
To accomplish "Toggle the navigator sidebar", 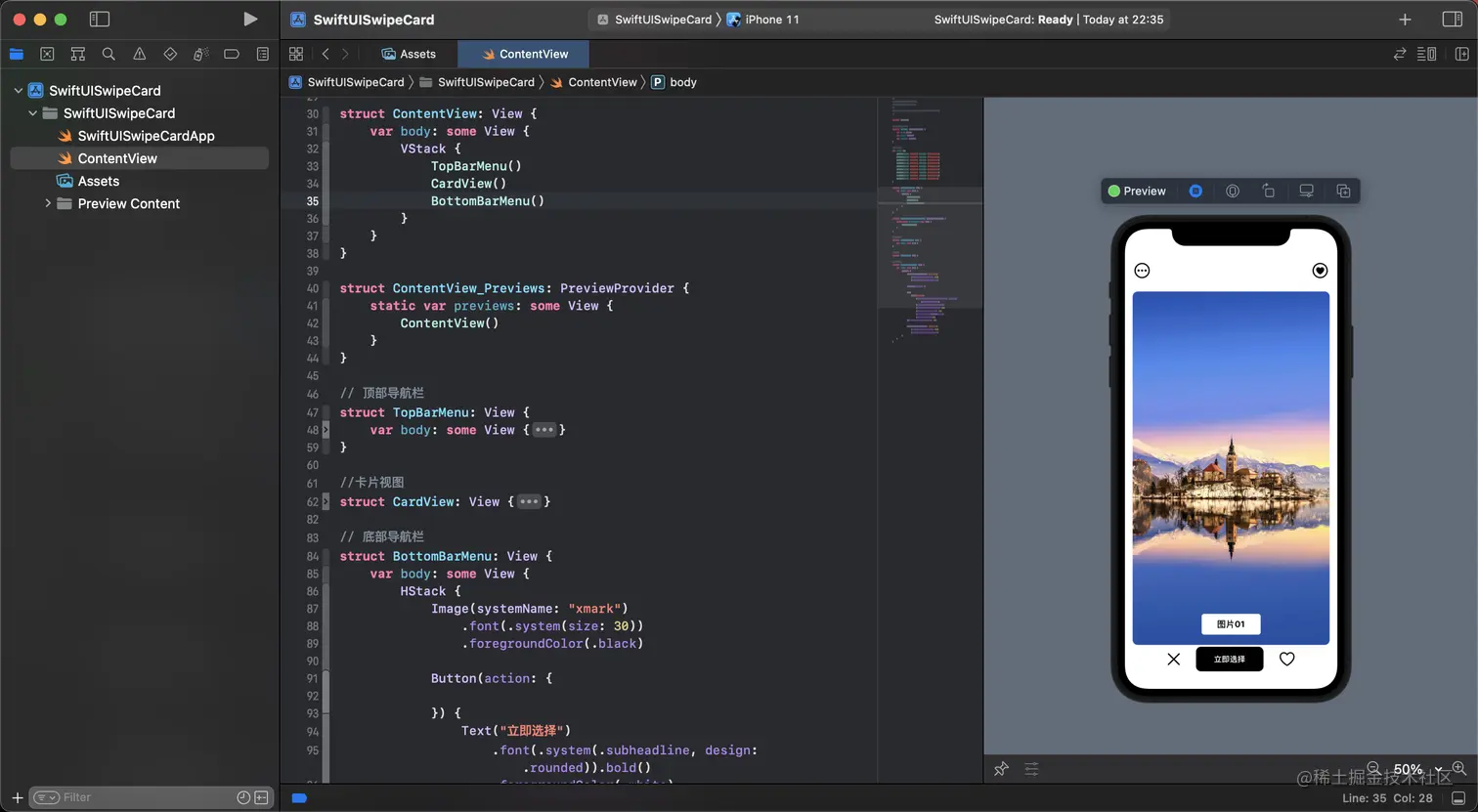I will (99, 20).
